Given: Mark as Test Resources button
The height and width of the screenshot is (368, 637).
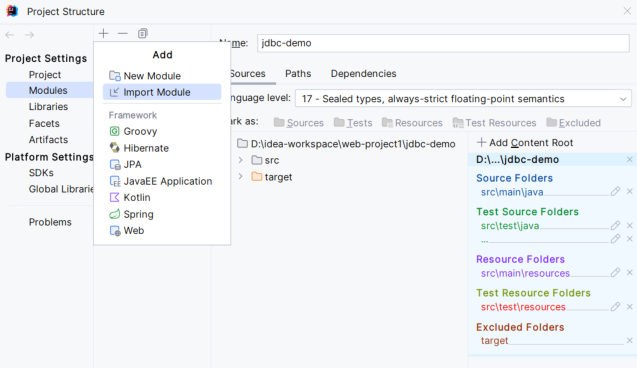Looking at the screenshot, I should (x=494, y=123).
